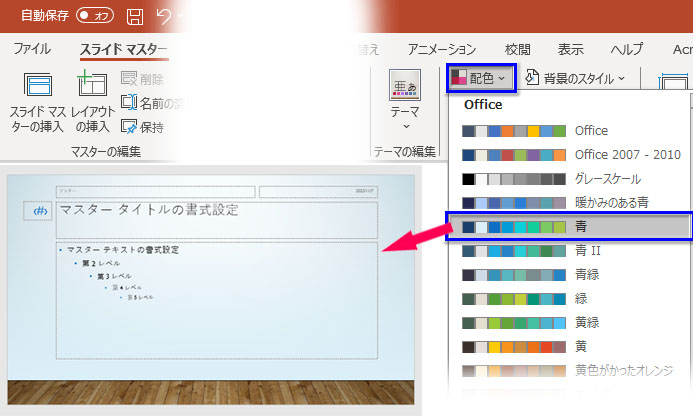Image resolution: width=693 pixels, height=416 pixels.
Task: Click the マスター テキストの書式設定 bullet line
Action: click(x=122, y=250)
